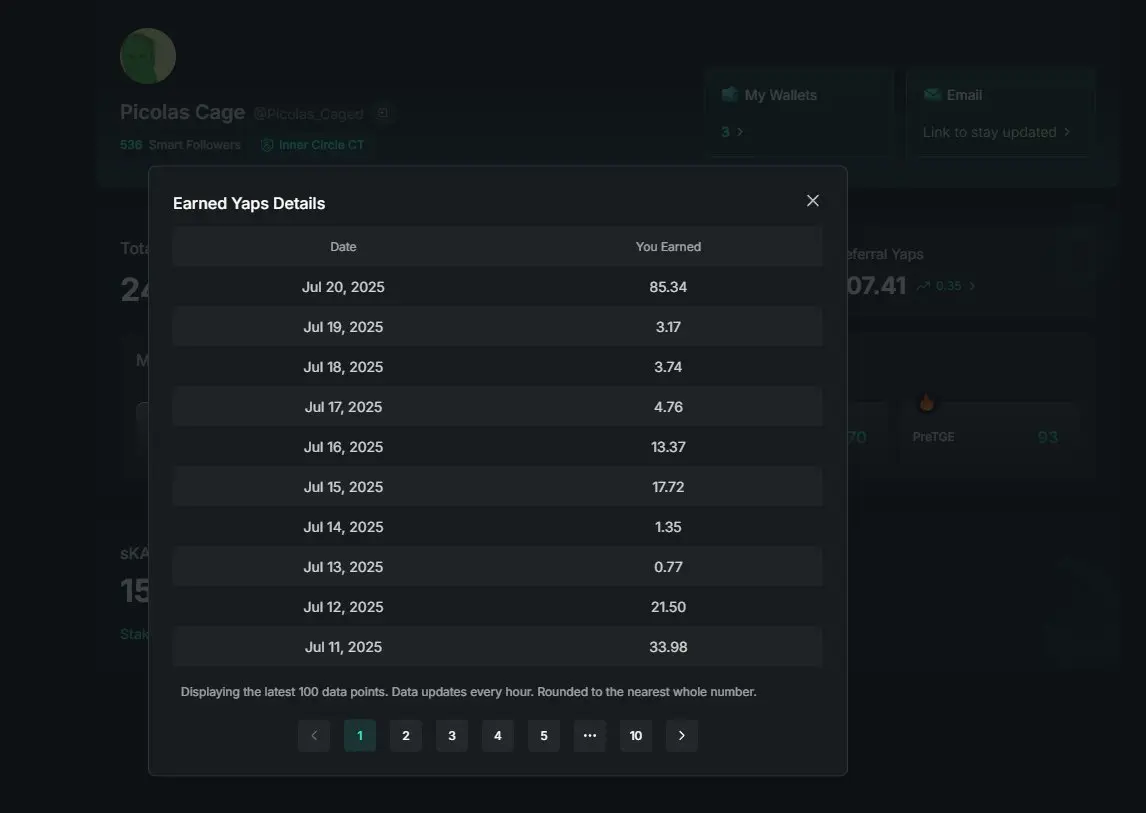Select the Jul 17, 2025 date cell
Image resolution: width=1146 pixels, height=813 pixels.
pos(343,407)
